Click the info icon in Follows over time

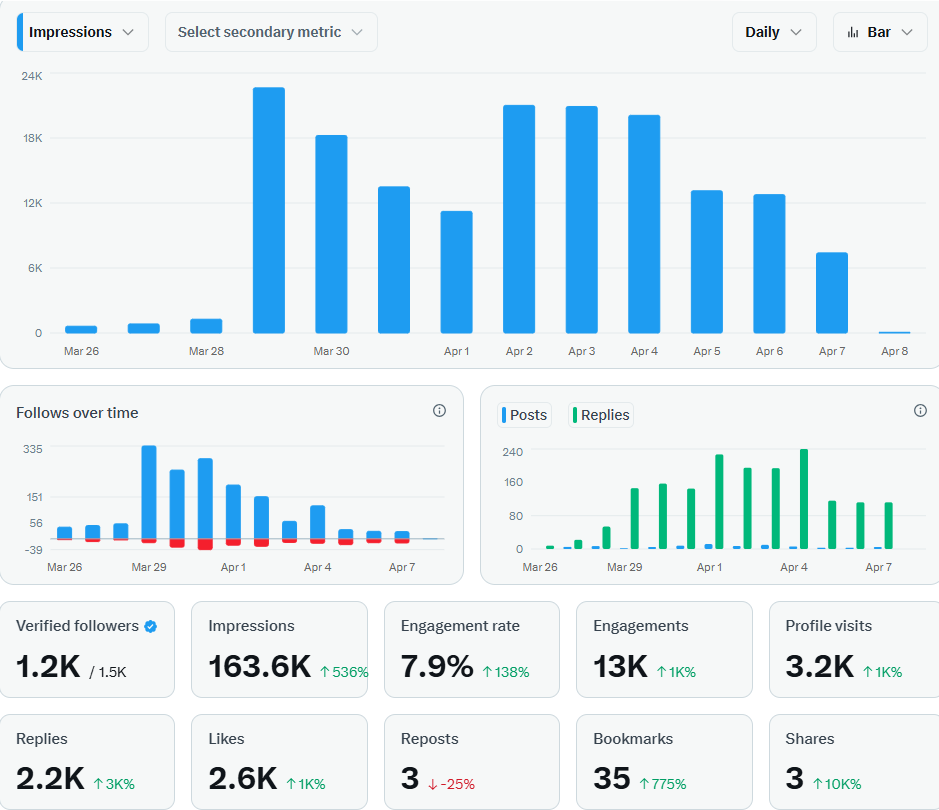[440, 411]
